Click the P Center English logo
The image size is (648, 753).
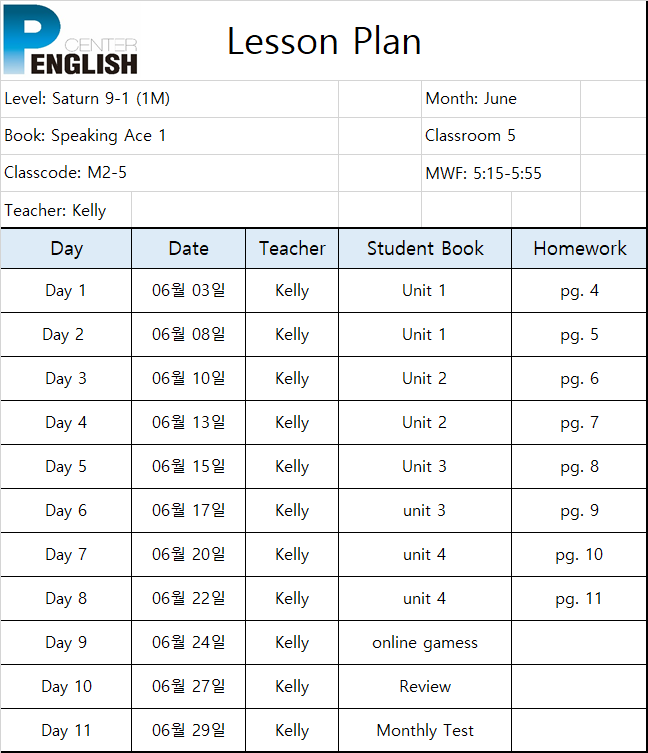tap(71, 40)
